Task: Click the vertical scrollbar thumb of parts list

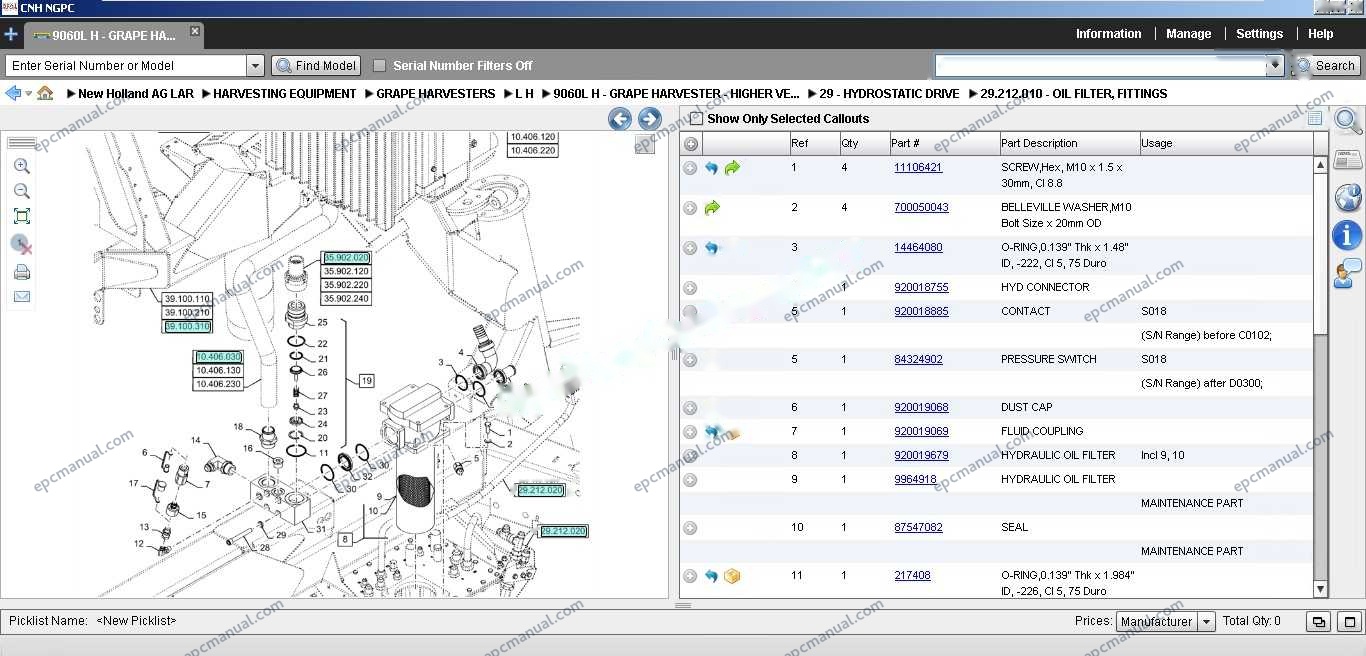Action: pos(1320,254)
